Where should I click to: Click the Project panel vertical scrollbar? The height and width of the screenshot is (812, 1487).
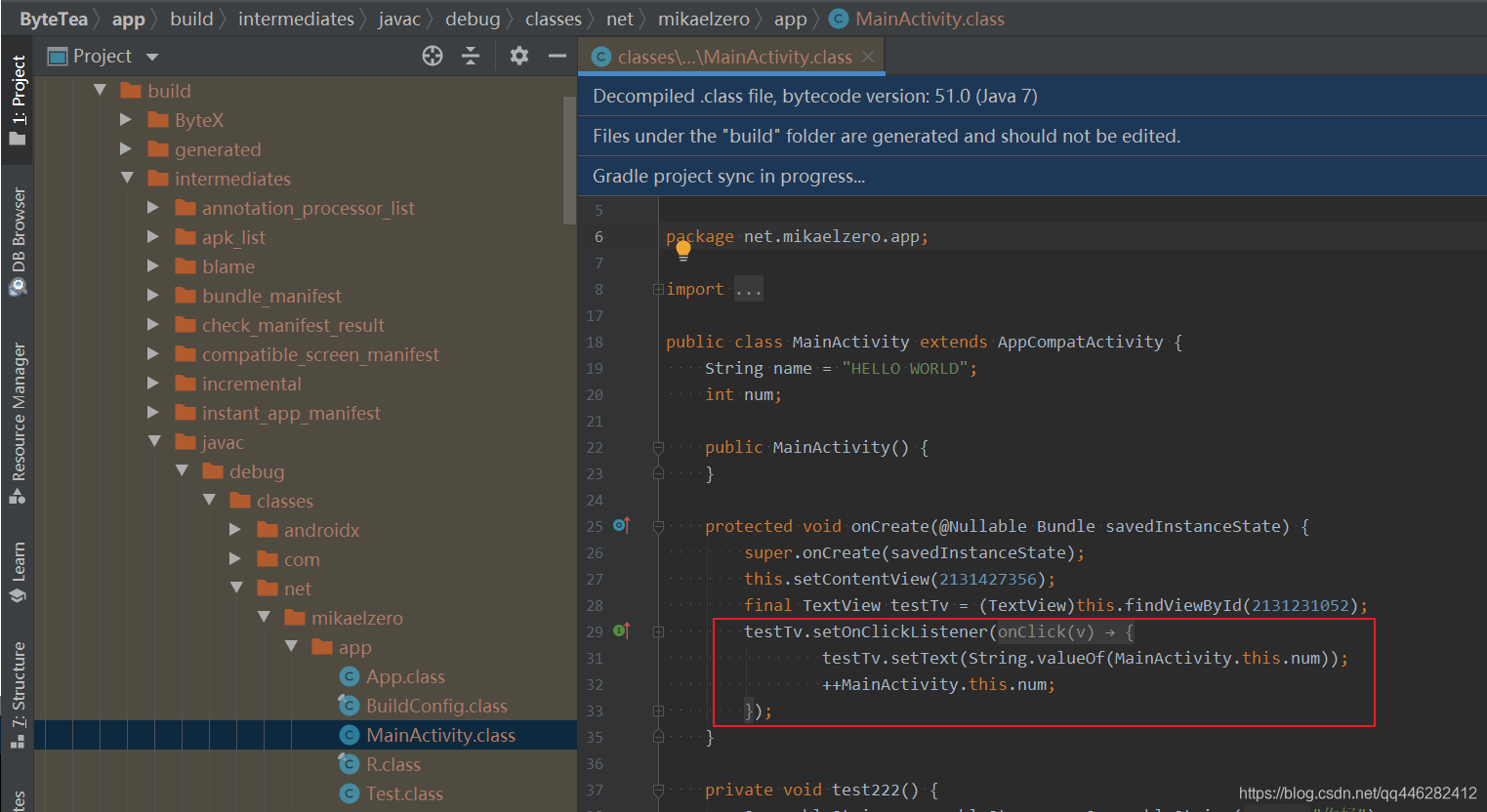tap(570, 161)
